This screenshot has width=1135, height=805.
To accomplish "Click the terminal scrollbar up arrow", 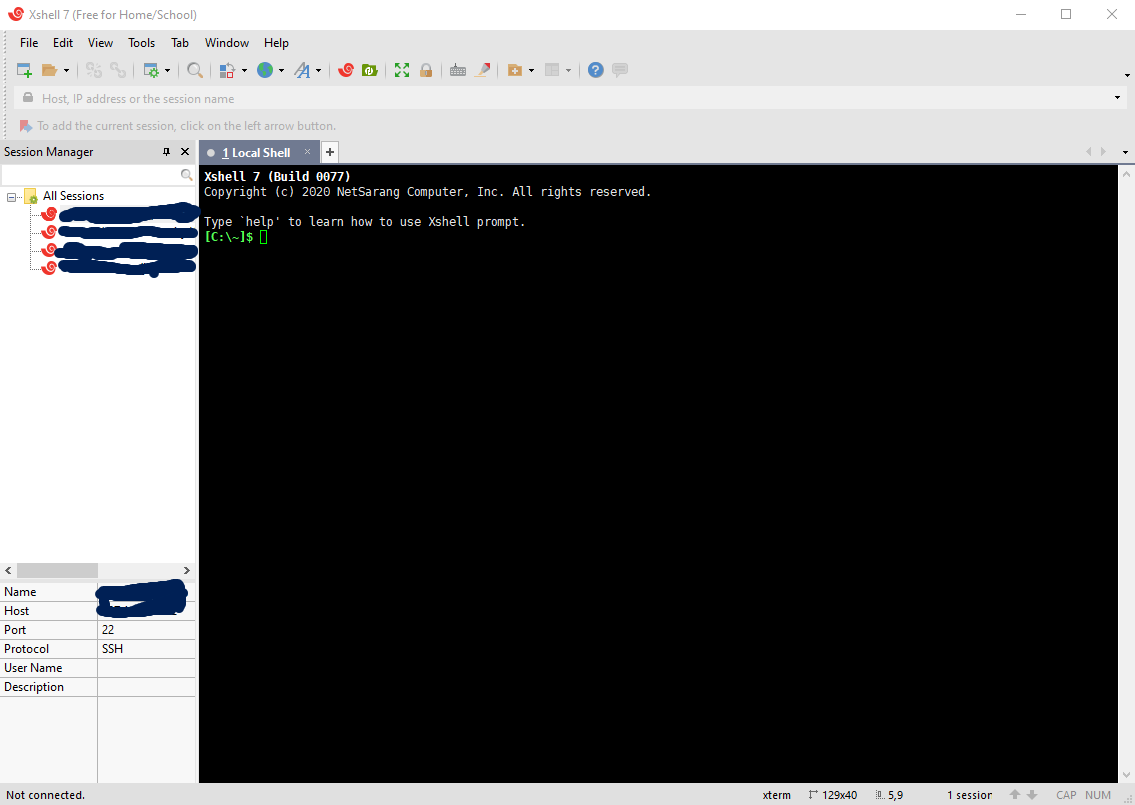I will point(1126,174).
